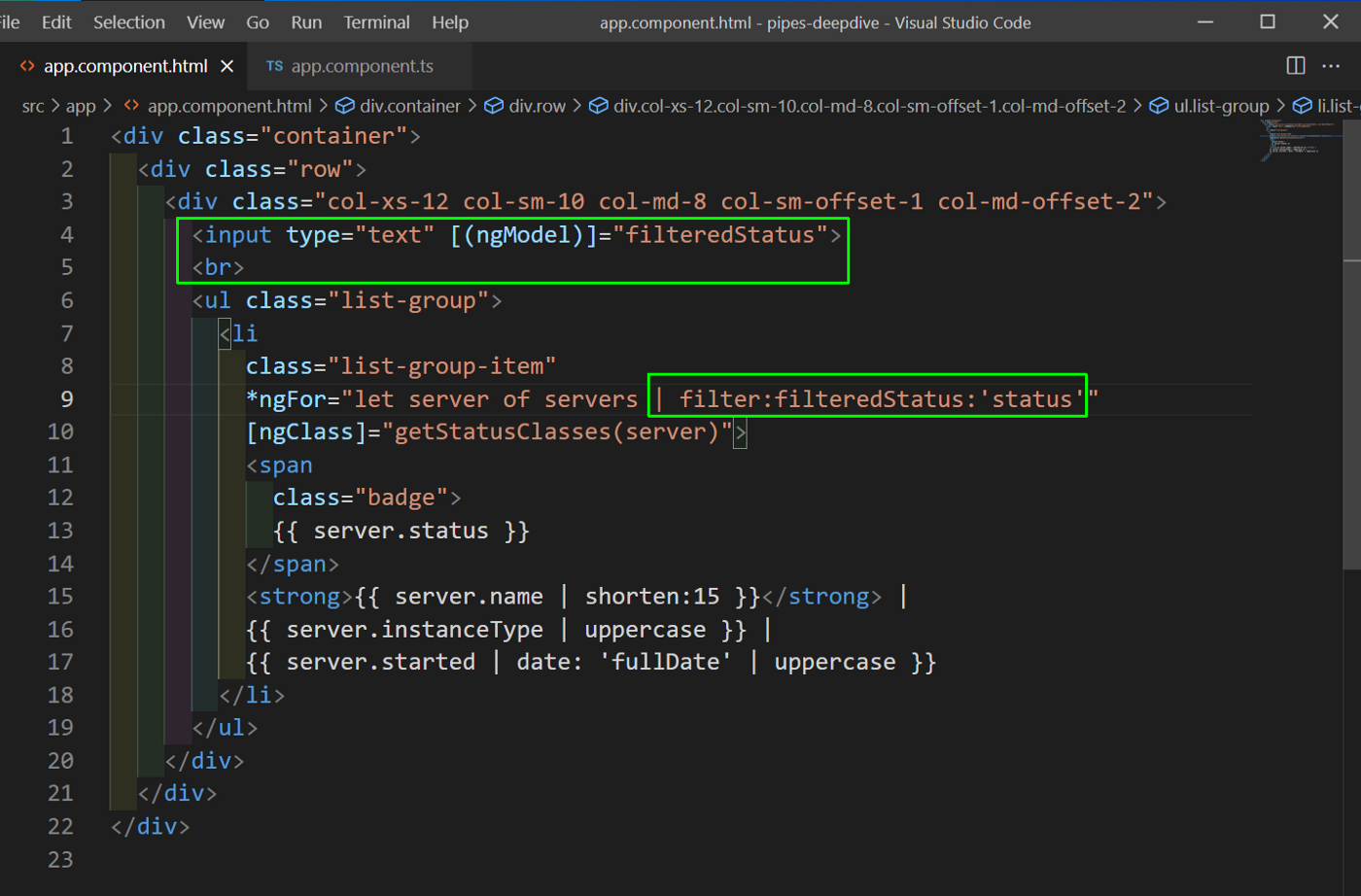
Task: Open the Go menu
Action: click(x=258, y=22)
